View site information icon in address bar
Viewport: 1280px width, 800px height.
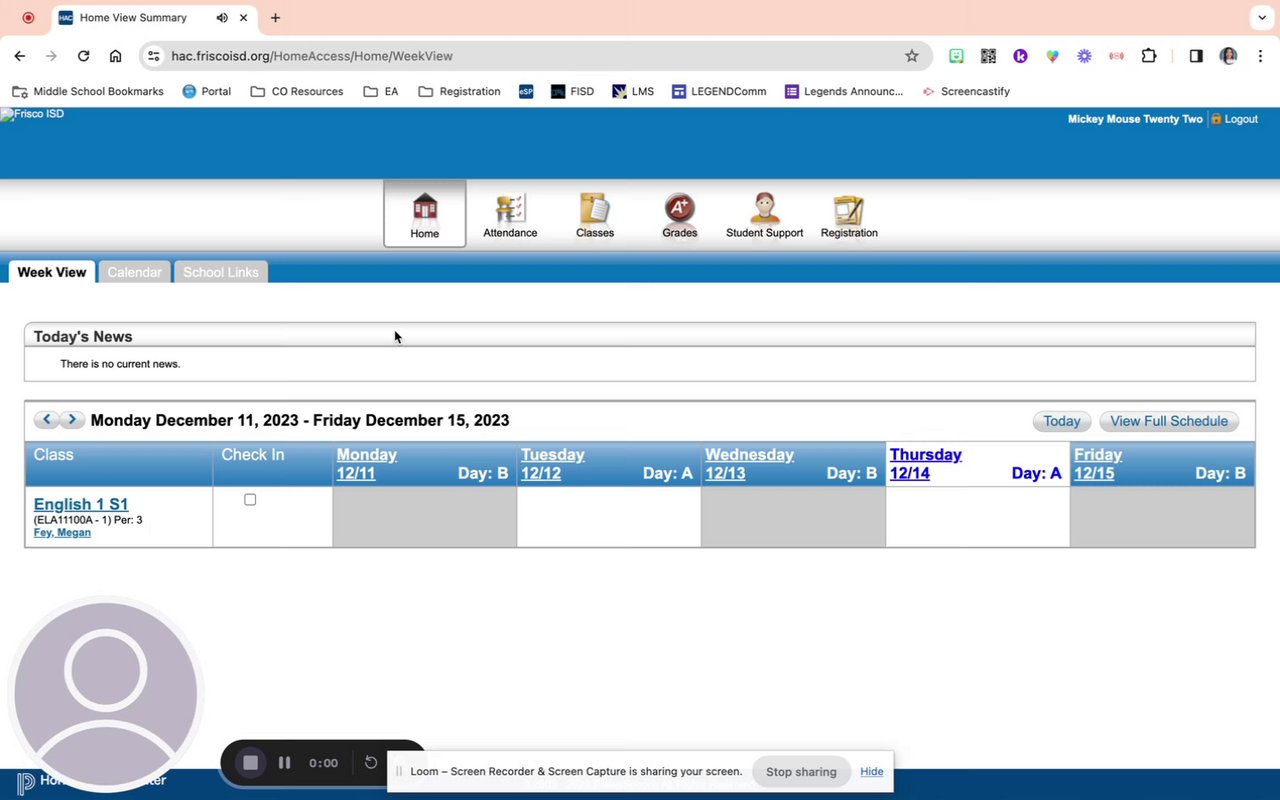pos(153,56)
